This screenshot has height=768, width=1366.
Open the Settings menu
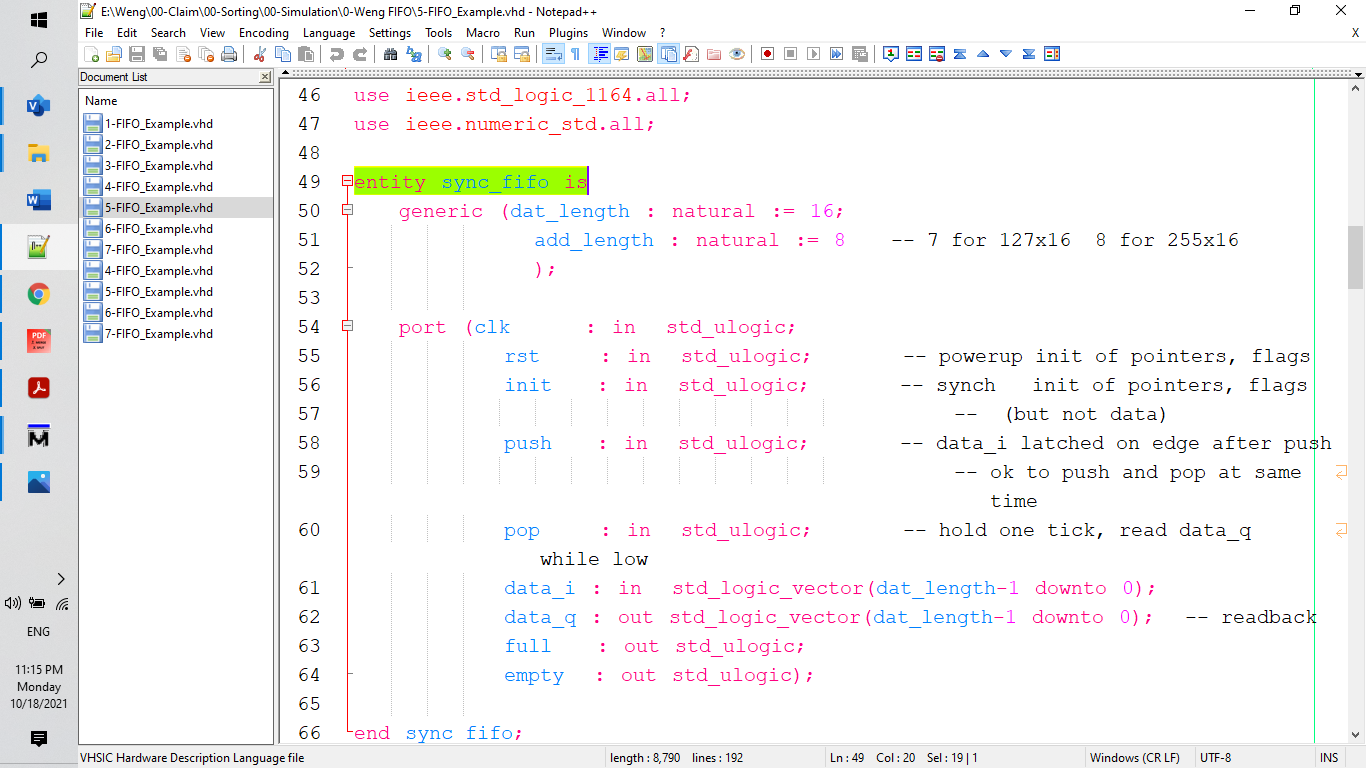tap(390, 33)
